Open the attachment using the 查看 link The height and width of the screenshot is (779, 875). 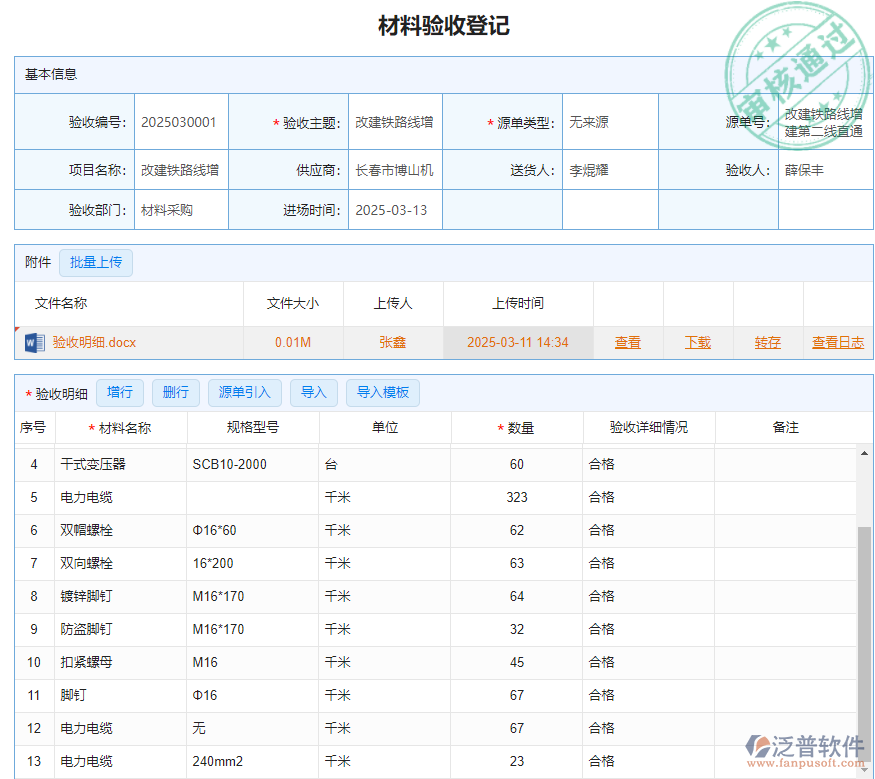point(627,341)
